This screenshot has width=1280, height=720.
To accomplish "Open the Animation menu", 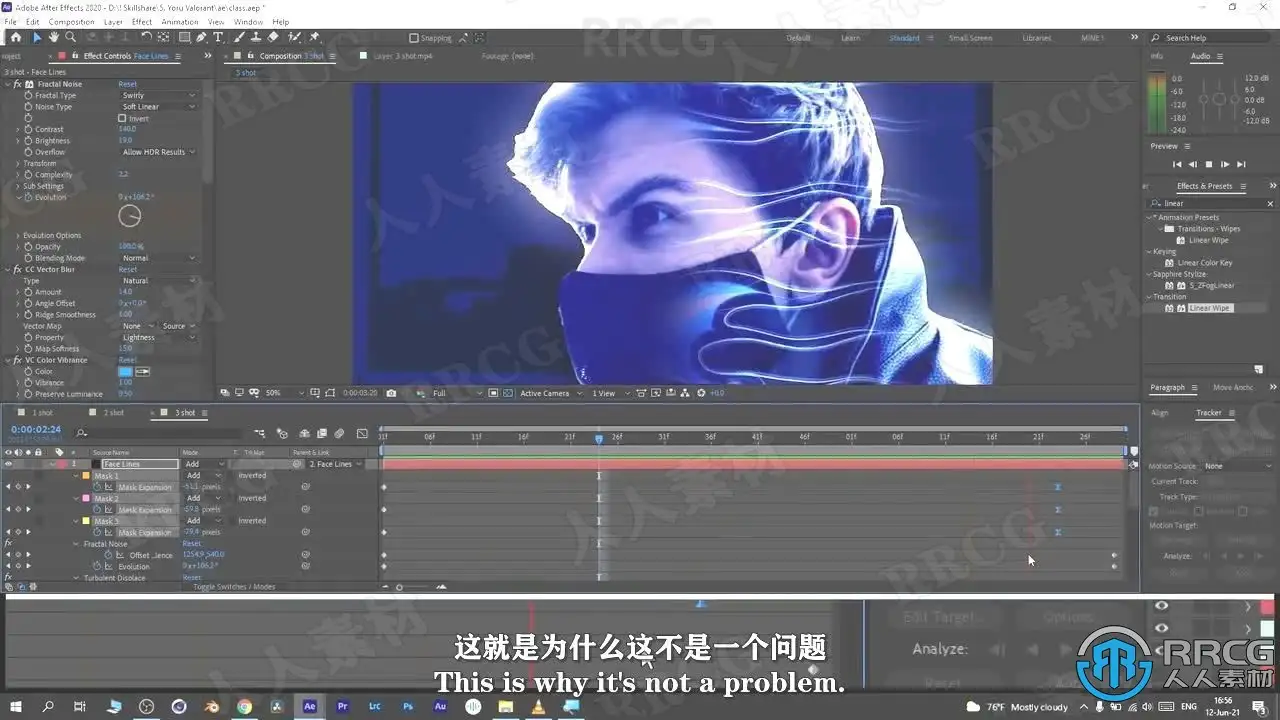I will click(180, 22).
